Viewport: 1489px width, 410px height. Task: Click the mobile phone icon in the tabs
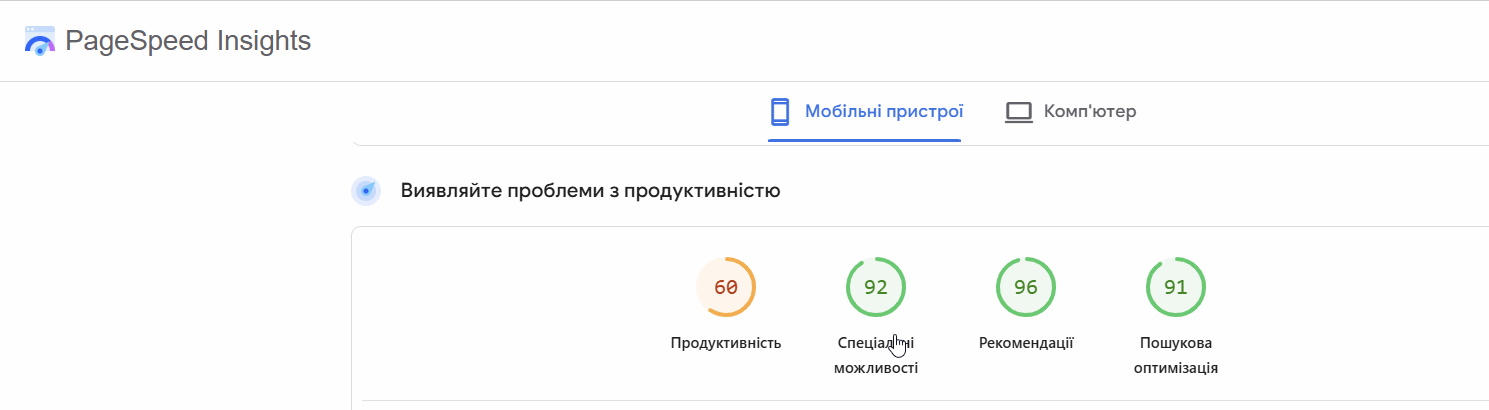pos(780,111)
